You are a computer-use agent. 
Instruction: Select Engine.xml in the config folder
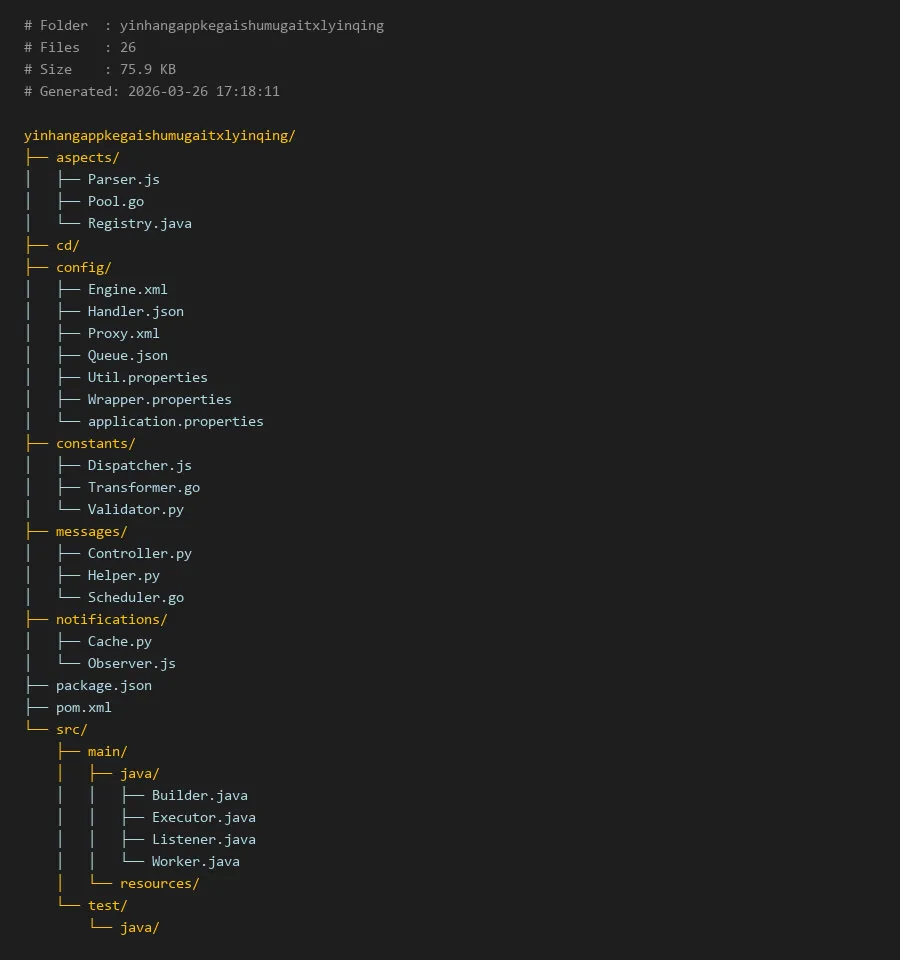click(x=127, y=289)
